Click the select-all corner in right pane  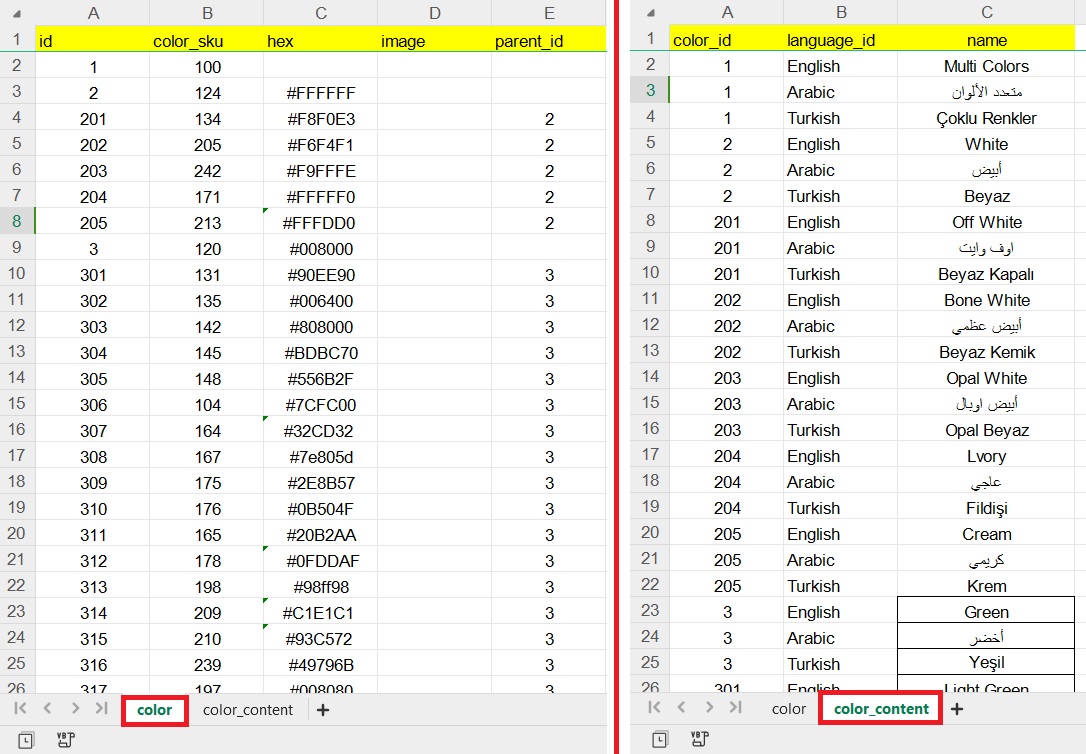point(650,12)
